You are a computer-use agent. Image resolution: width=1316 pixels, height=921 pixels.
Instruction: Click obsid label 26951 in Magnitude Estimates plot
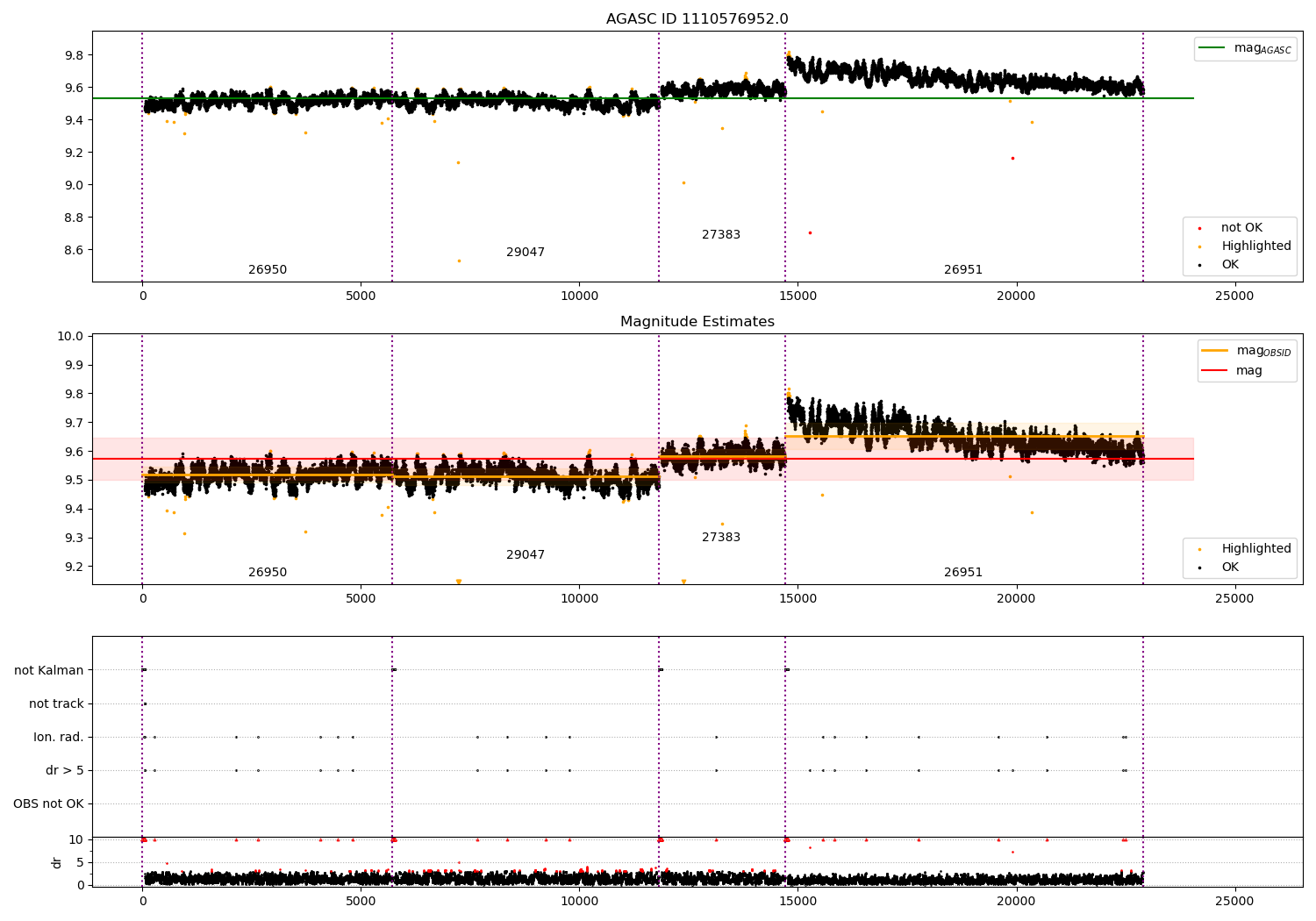coord(963,573)
